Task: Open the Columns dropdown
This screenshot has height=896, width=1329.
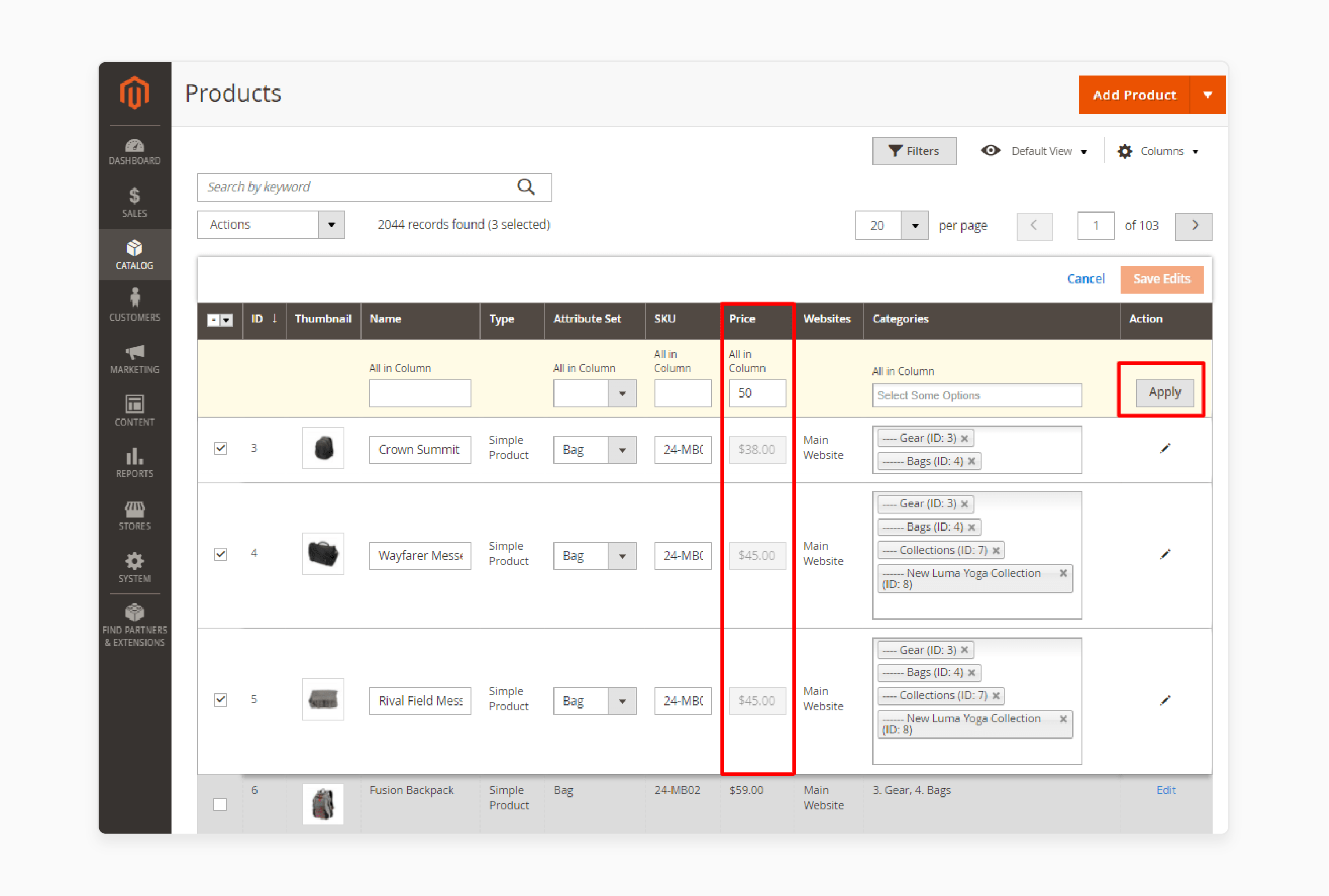Action: [1159, 151]
